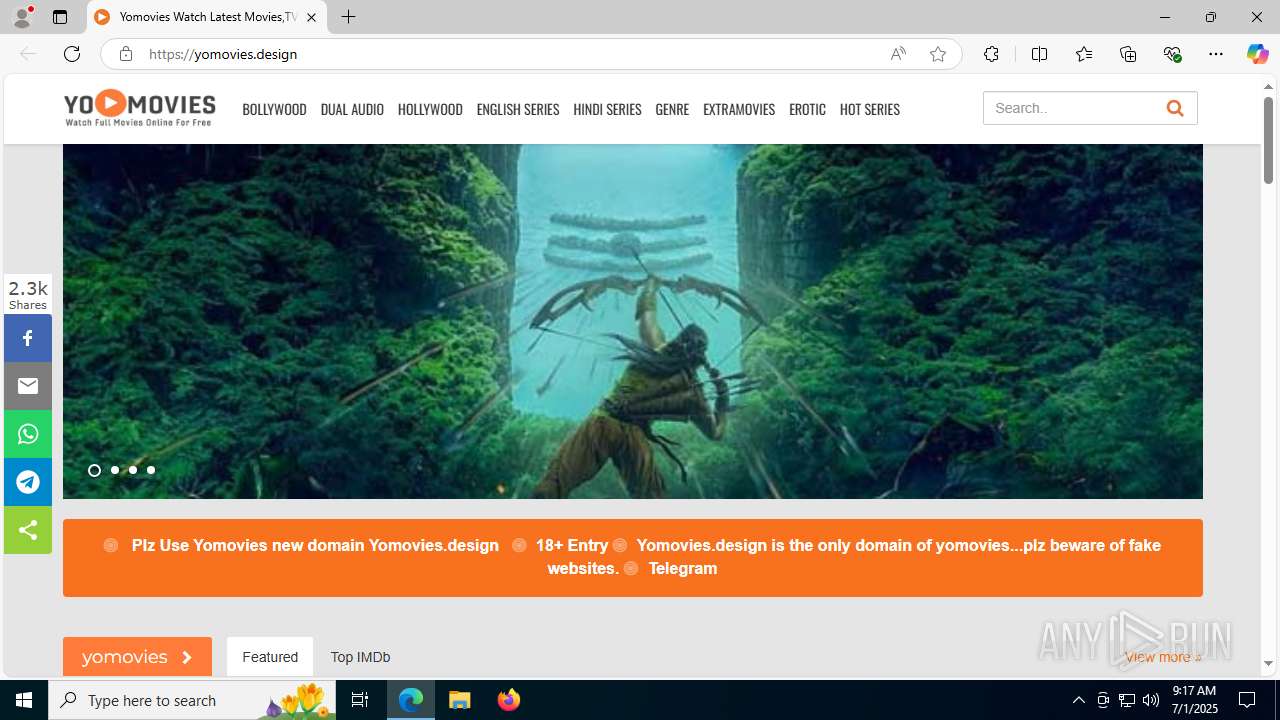Screen dimensions: 1280x720
Task: Switch to the Featured tab
Action: (x=270, y=657)
